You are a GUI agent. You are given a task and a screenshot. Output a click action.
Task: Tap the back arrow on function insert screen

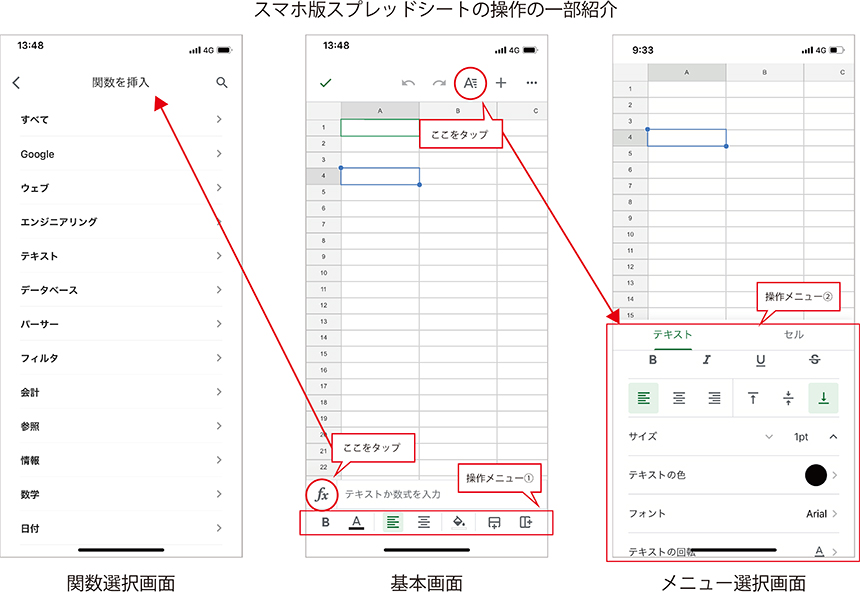point(16,83)
